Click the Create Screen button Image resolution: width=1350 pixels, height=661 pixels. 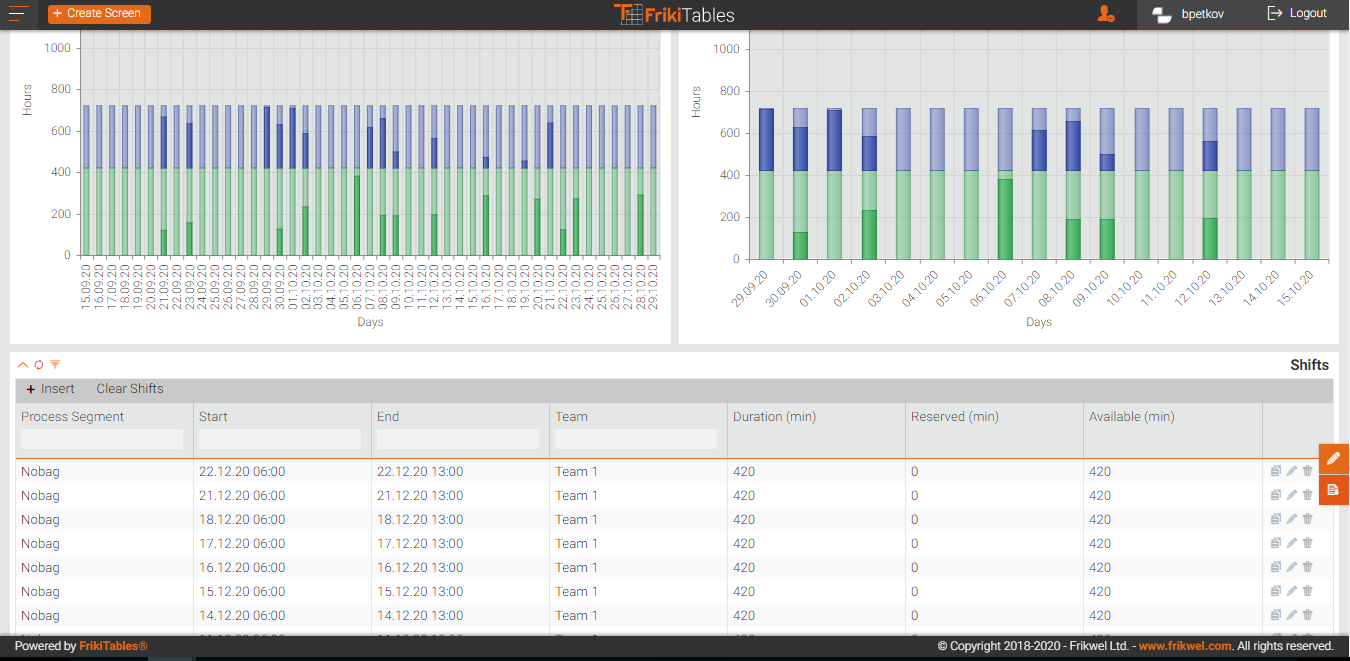99,14
